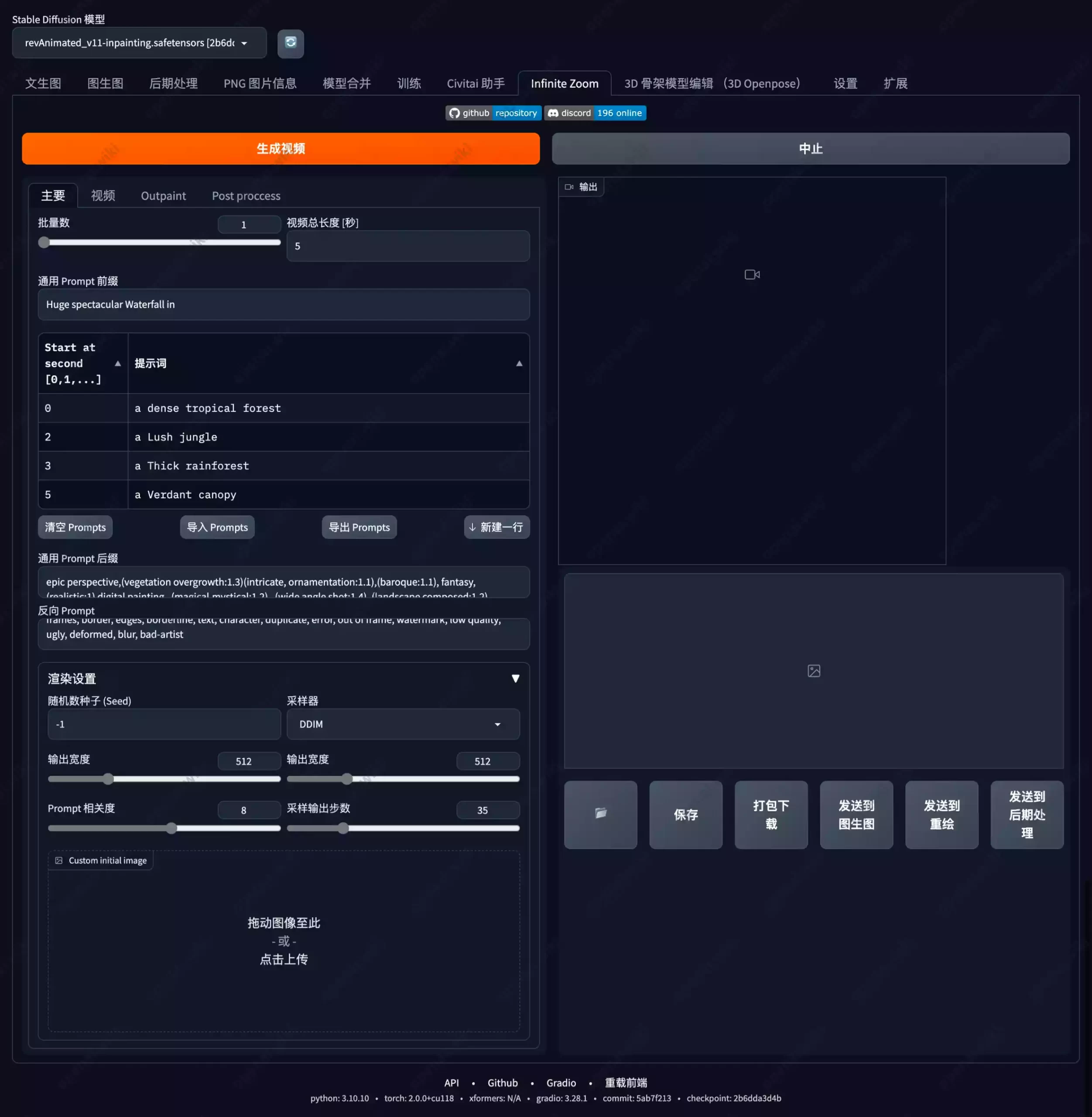
Task: Click 导入 Prompts button
Action: (217, 527)
